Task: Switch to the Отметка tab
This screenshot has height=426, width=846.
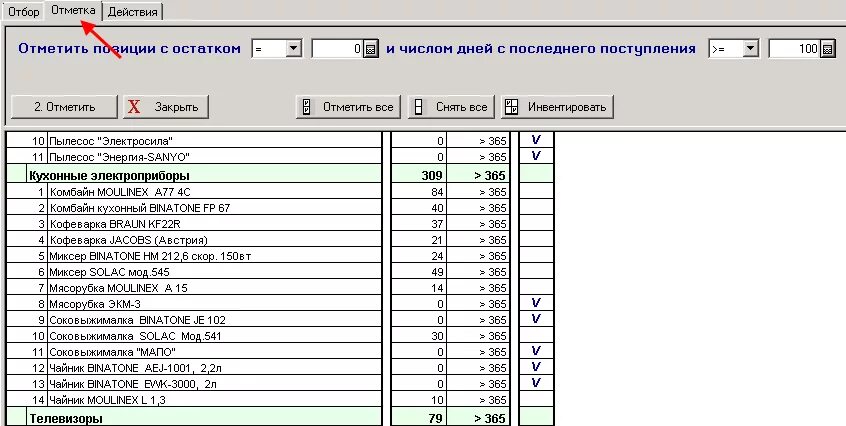Action: 73,10
